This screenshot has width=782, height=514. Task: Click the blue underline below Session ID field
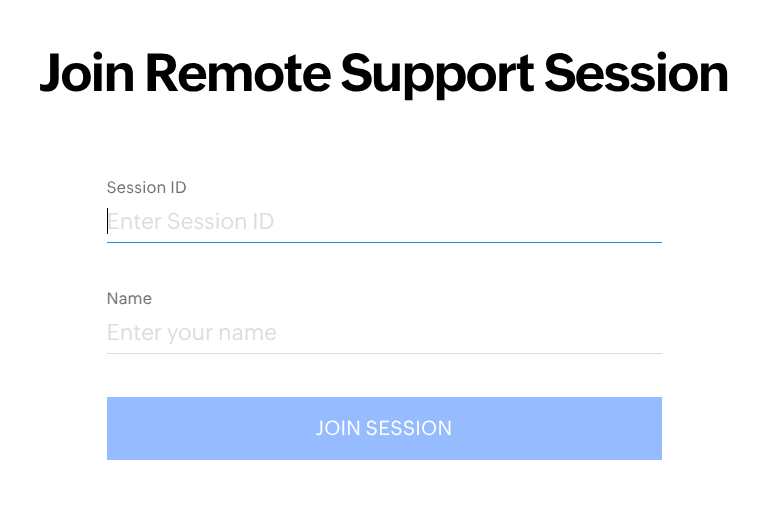[384, 242]
